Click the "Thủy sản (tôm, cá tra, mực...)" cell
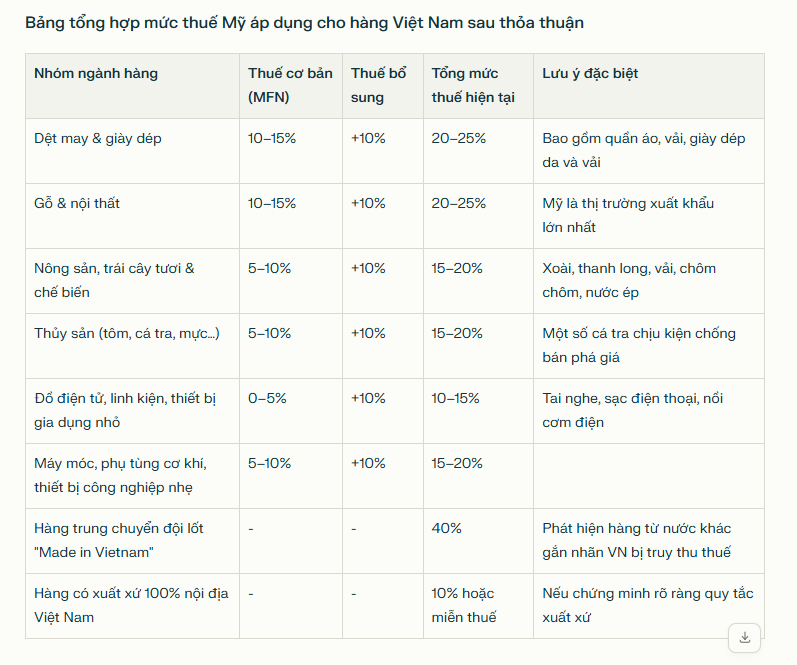Viewport: 797px width, 665px height. point(127,333)
